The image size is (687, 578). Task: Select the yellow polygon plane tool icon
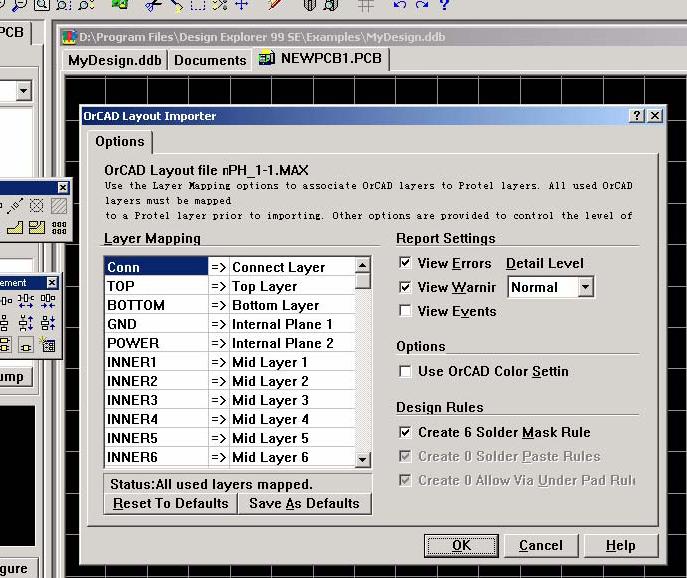(15, 227)
